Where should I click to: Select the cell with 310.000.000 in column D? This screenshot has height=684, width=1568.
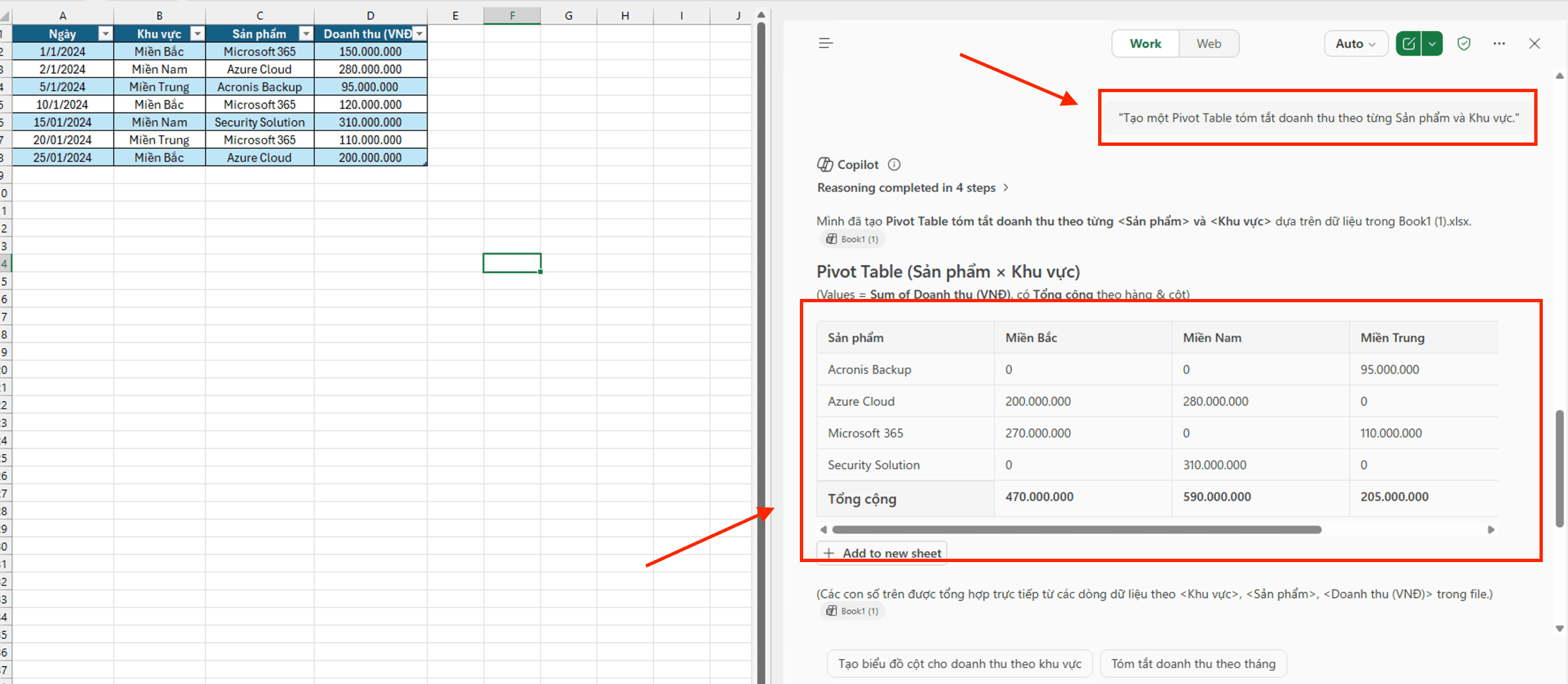coord(370,122)
